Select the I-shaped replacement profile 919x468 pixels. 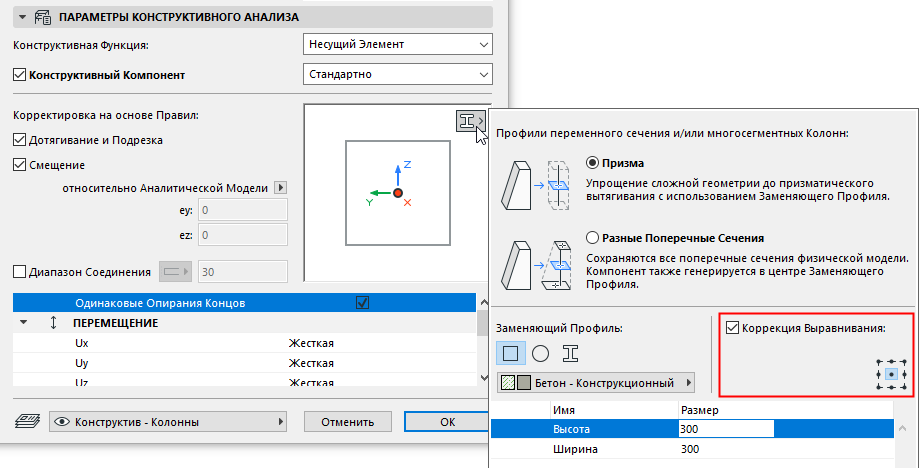pos(570,352)
